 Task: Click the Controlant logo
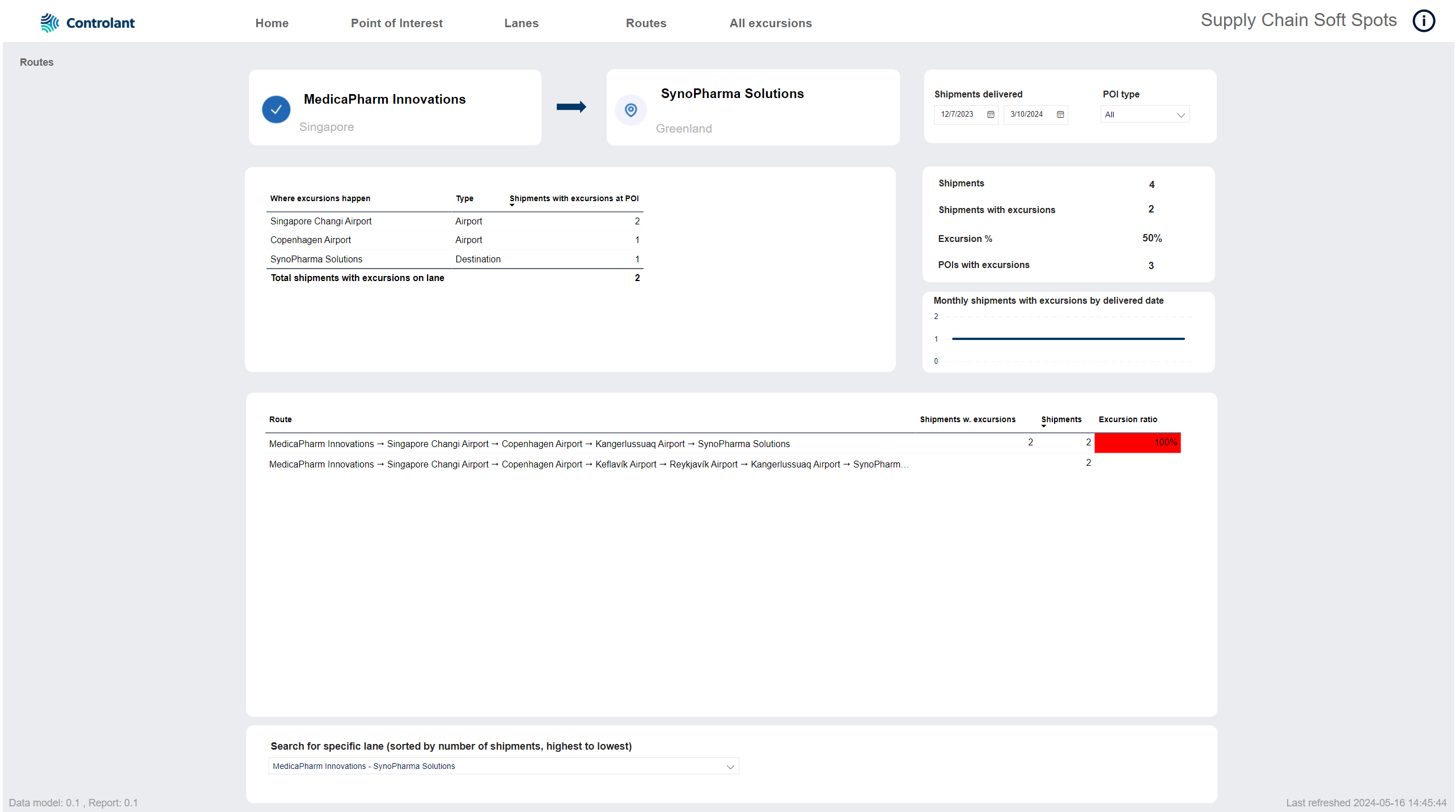(87, 23)
